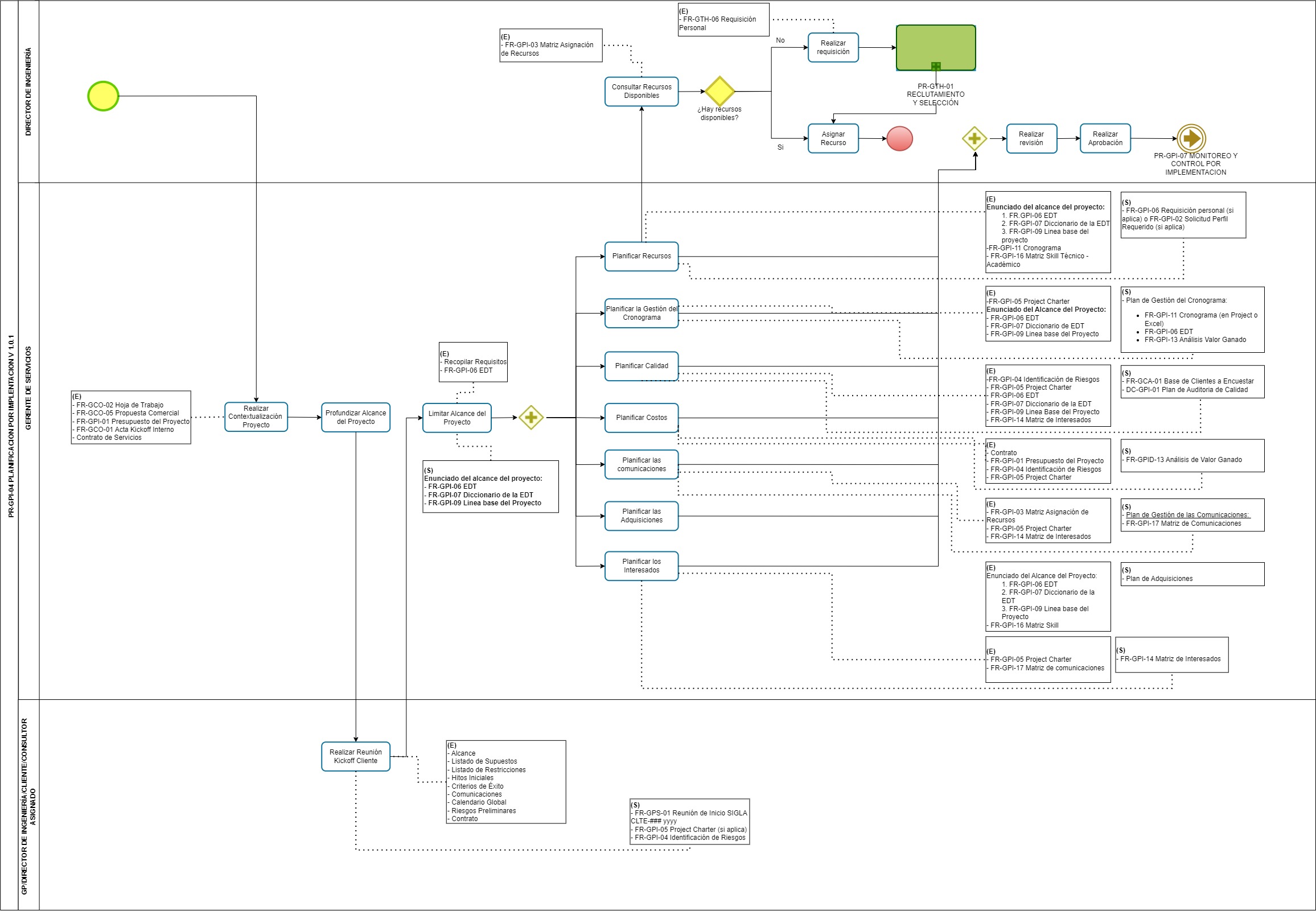Open the green Reclutamiento subprocess box

[936, 48]
